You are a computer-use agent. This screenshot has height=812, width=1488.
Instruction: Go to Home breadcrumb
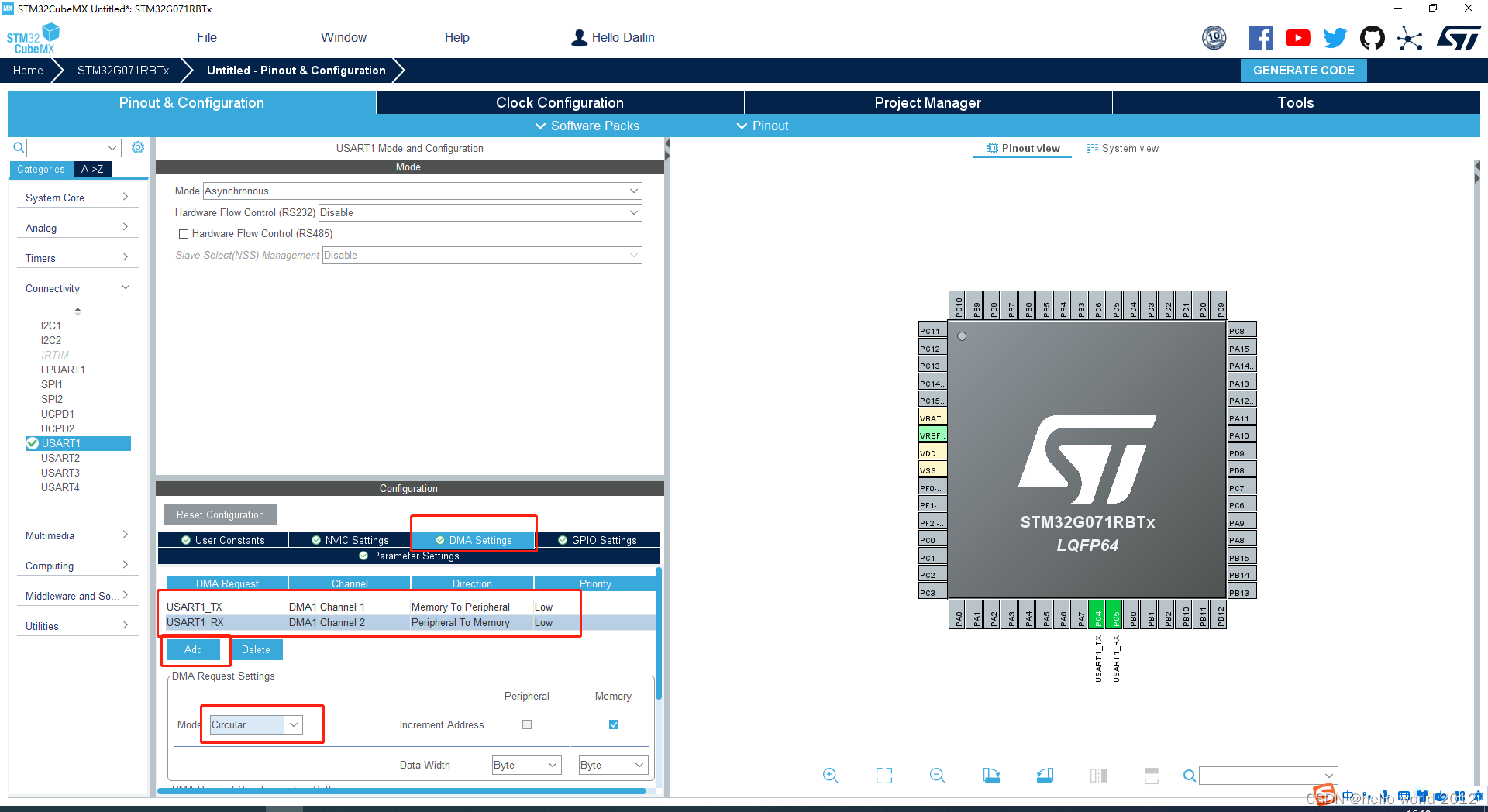point(28,71)
